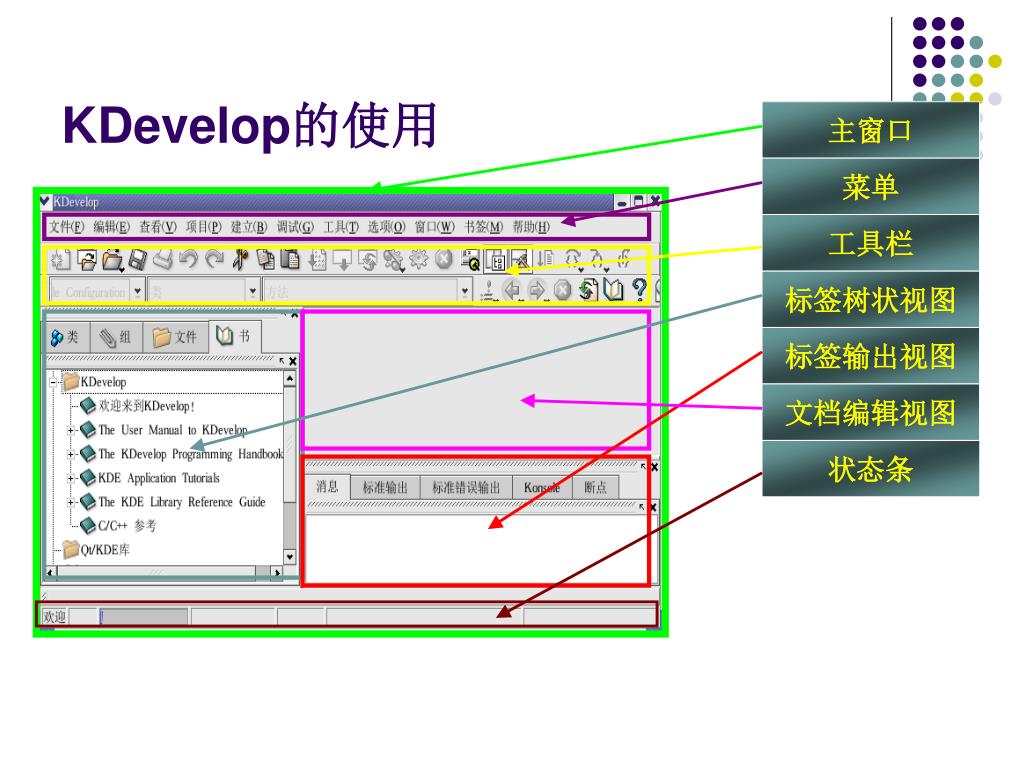The image size is (1024, 768).
Task: Click into the method combo field
Action: coord(361,291)
